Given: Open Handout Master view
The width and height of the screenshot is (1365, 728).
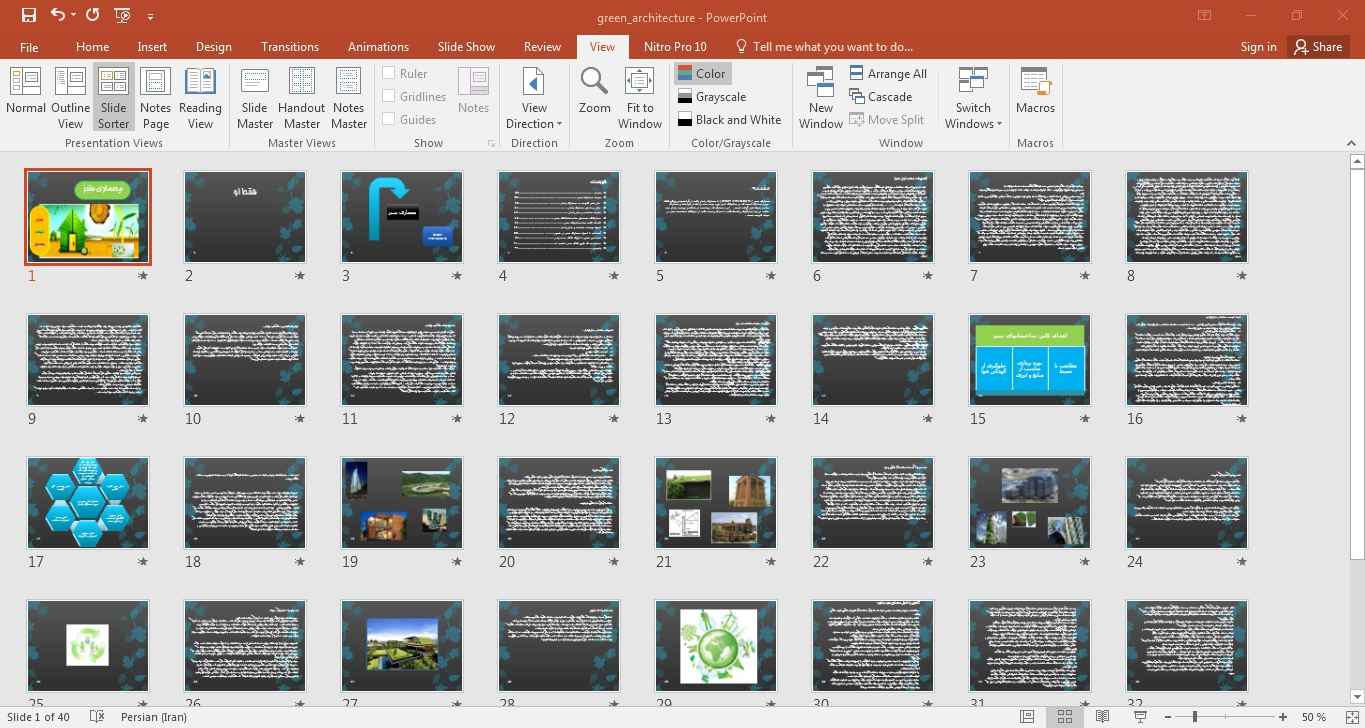Looking at the screenshot, I should pyautogui.click(x=301, y=96).
